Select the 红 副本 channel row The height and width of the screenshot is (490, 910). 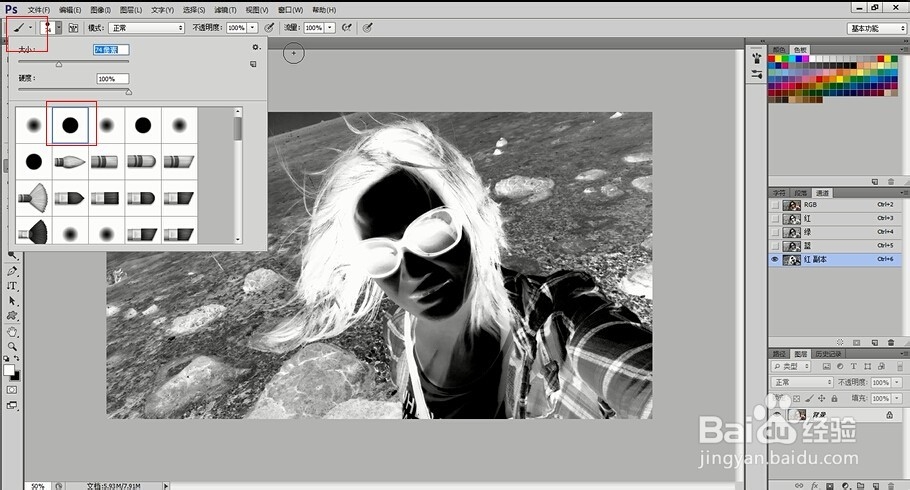[837, 260]
